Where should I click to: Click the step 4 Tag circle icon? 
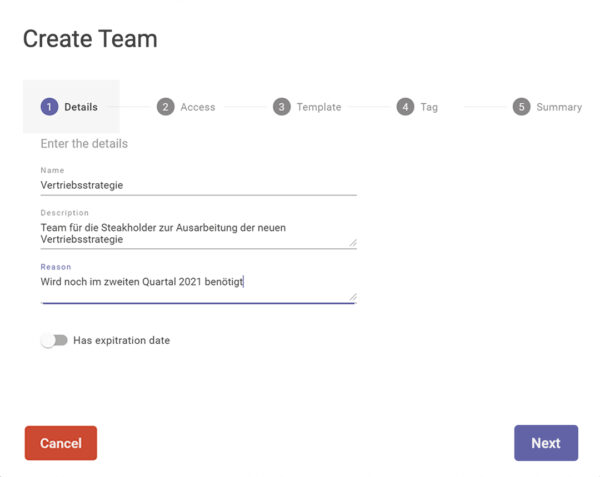[x=405, y=107]
